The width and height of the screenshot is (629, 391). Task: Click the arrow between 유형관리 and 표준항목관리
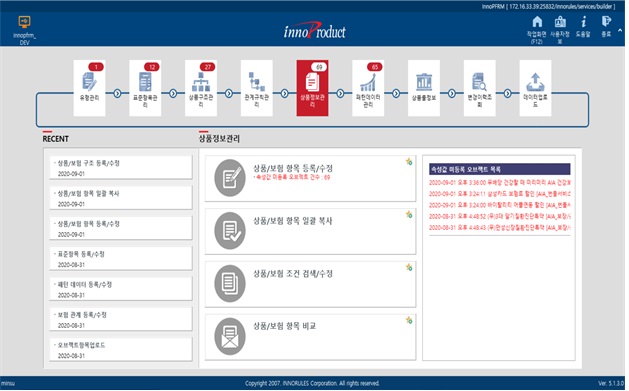(118, 93)
